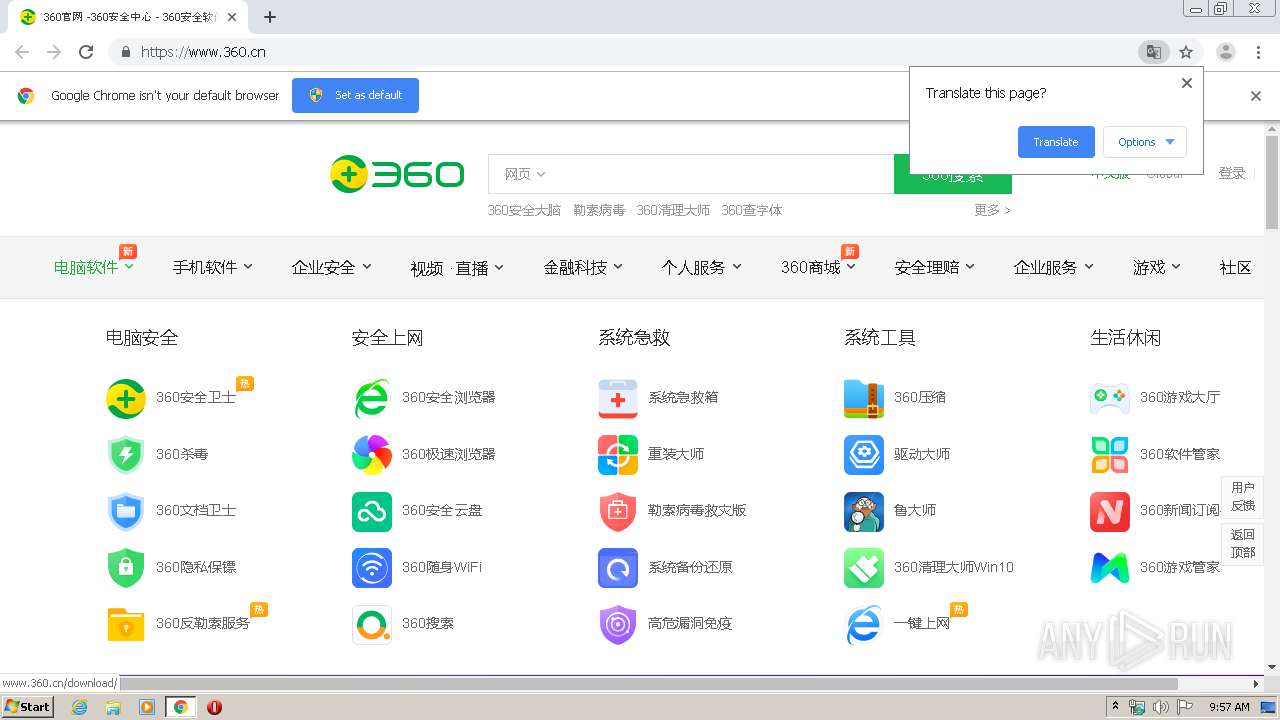The image size is (1280, 720).
Task: Expand the 安全理赔 menu
Action: point(935,267)
